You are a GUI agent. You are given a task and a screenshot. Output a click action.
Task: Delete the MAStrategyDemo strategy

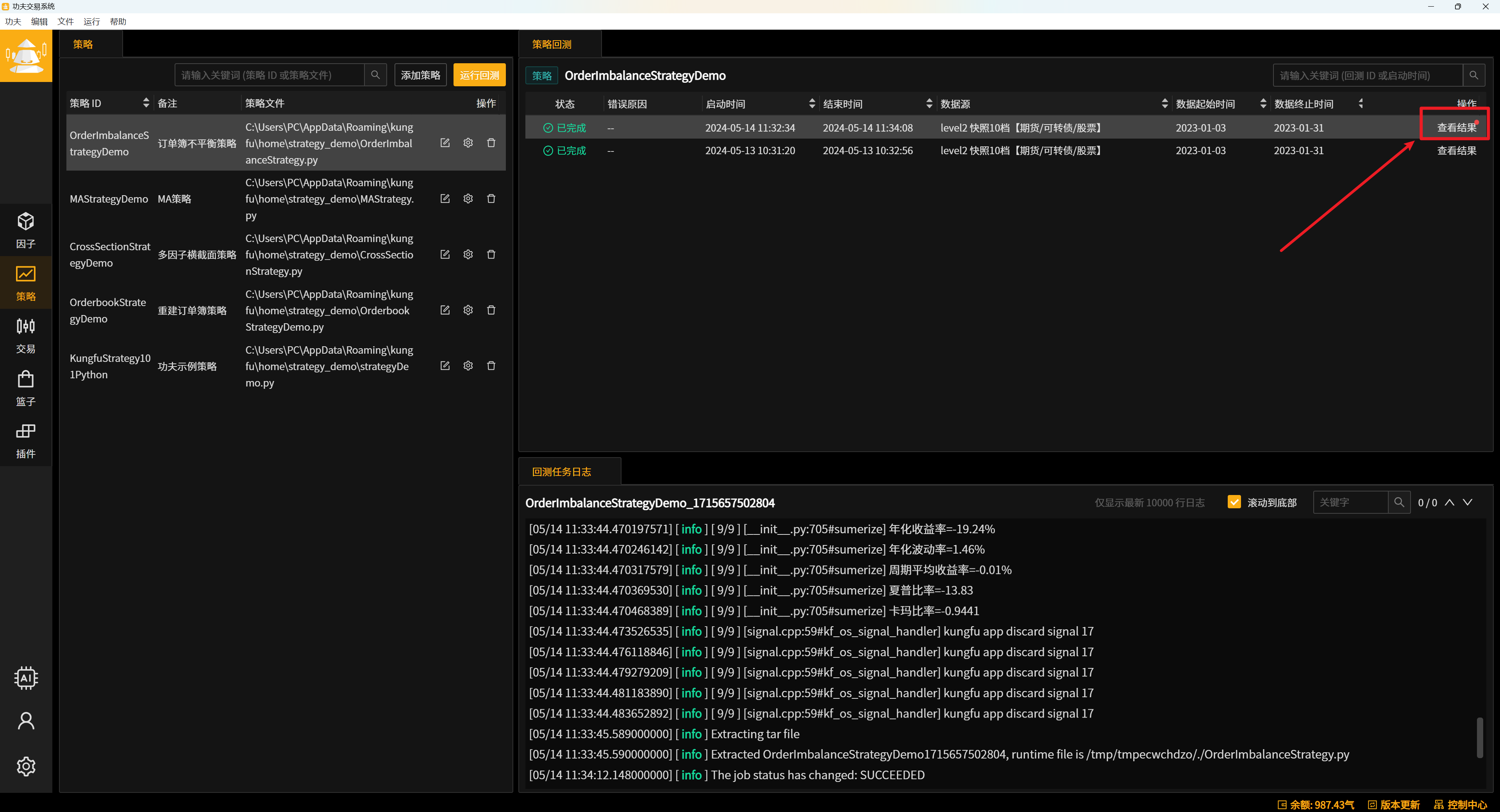[x=491, y=198]
